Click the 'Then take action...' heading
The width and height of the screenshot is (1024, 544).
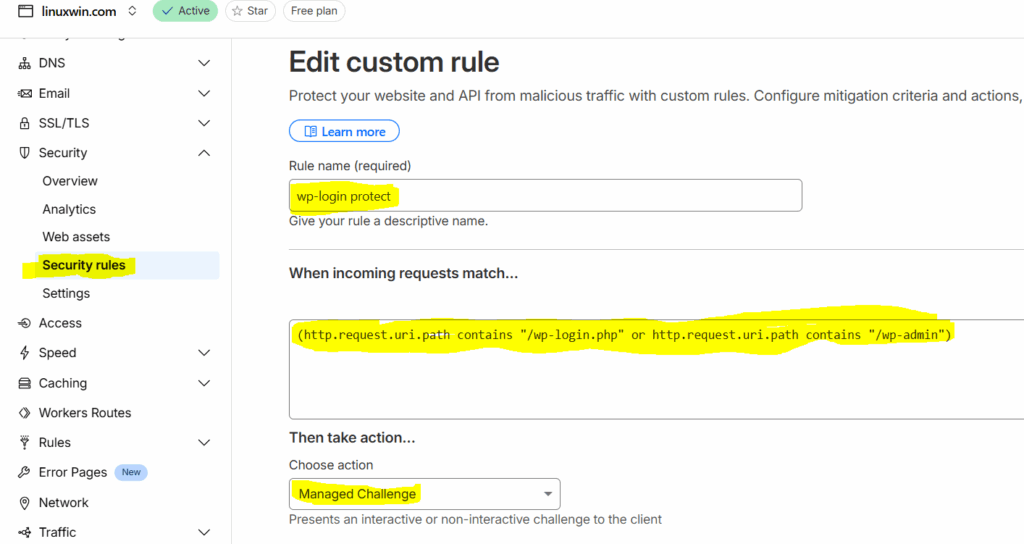[x=352, y=438]
